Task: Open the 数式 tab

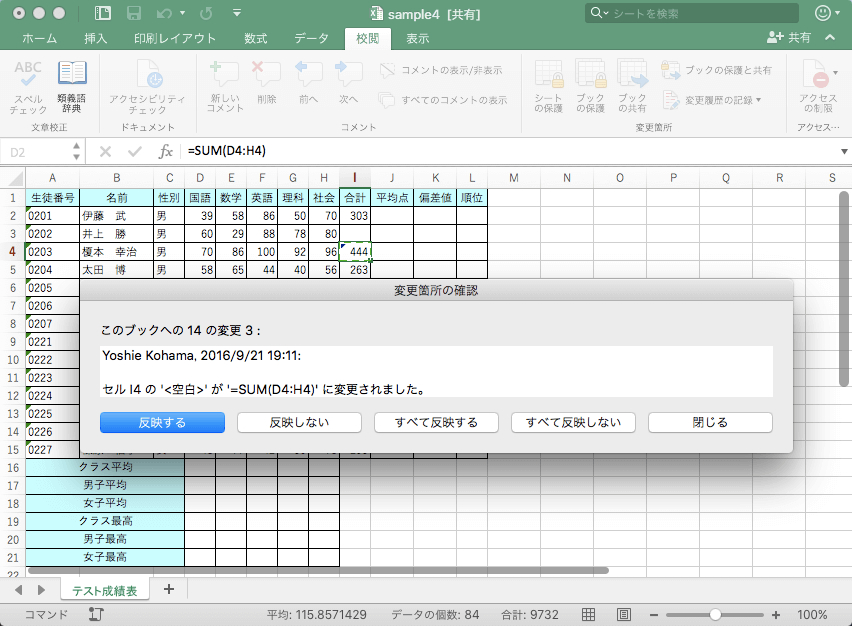Action: click(255, 38)
